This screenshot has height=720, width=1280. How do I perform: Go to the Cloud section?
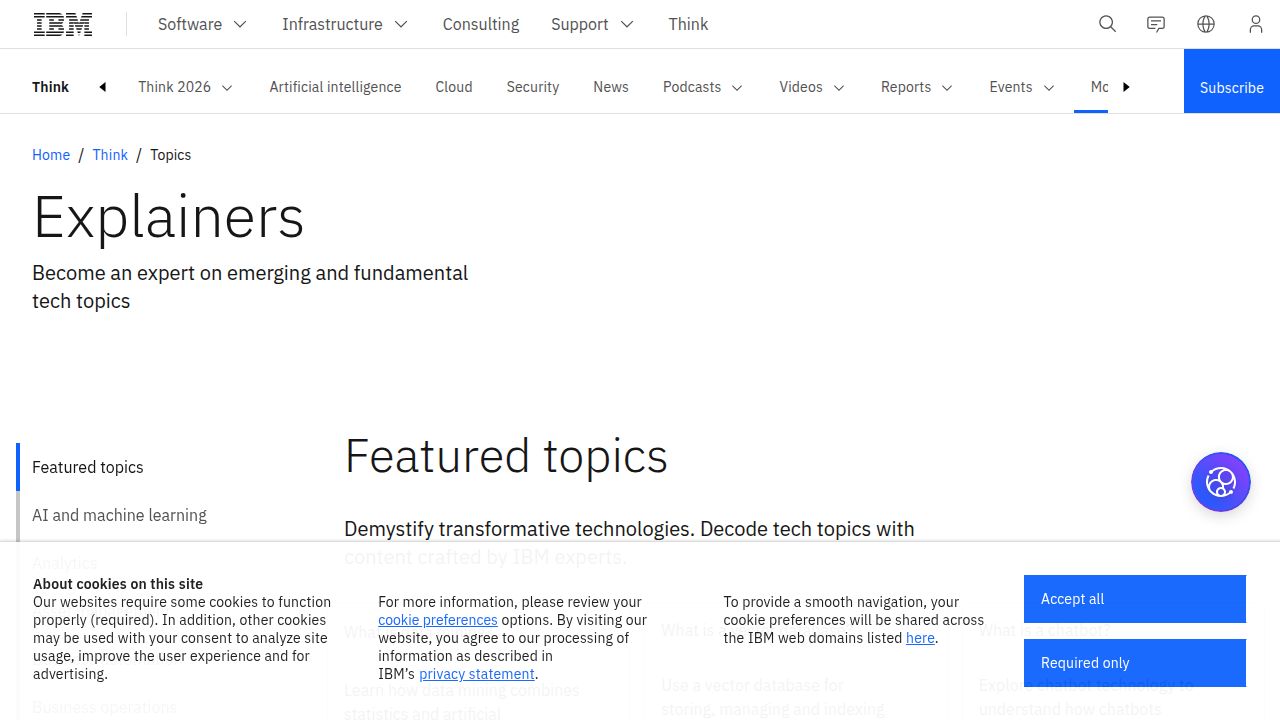(x=454, y=87)
